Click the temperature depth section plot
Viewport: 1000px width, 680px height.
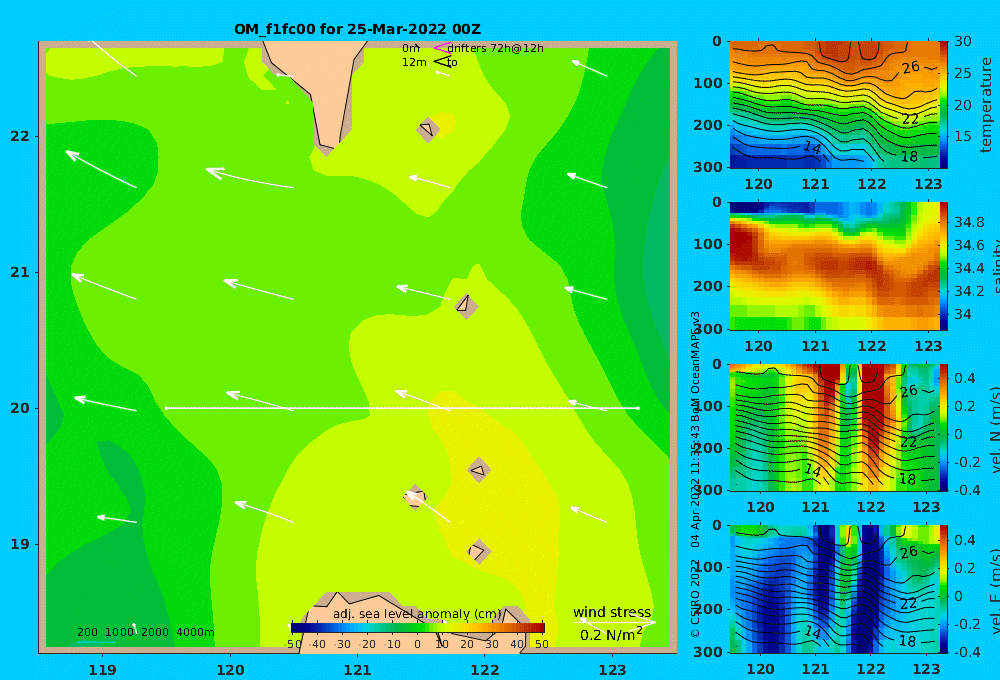point(834,104)
